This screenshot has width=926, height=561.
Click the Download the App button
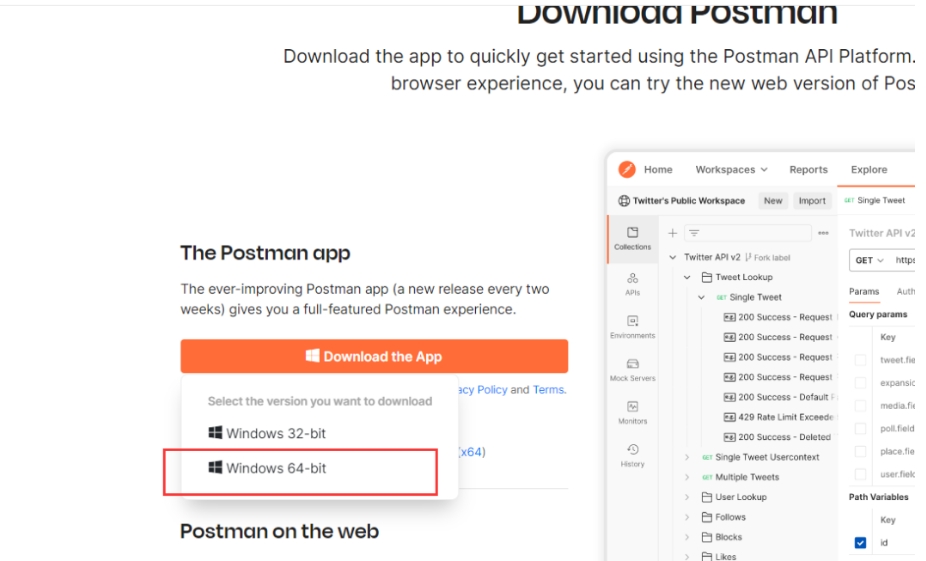tap(374, 356)
